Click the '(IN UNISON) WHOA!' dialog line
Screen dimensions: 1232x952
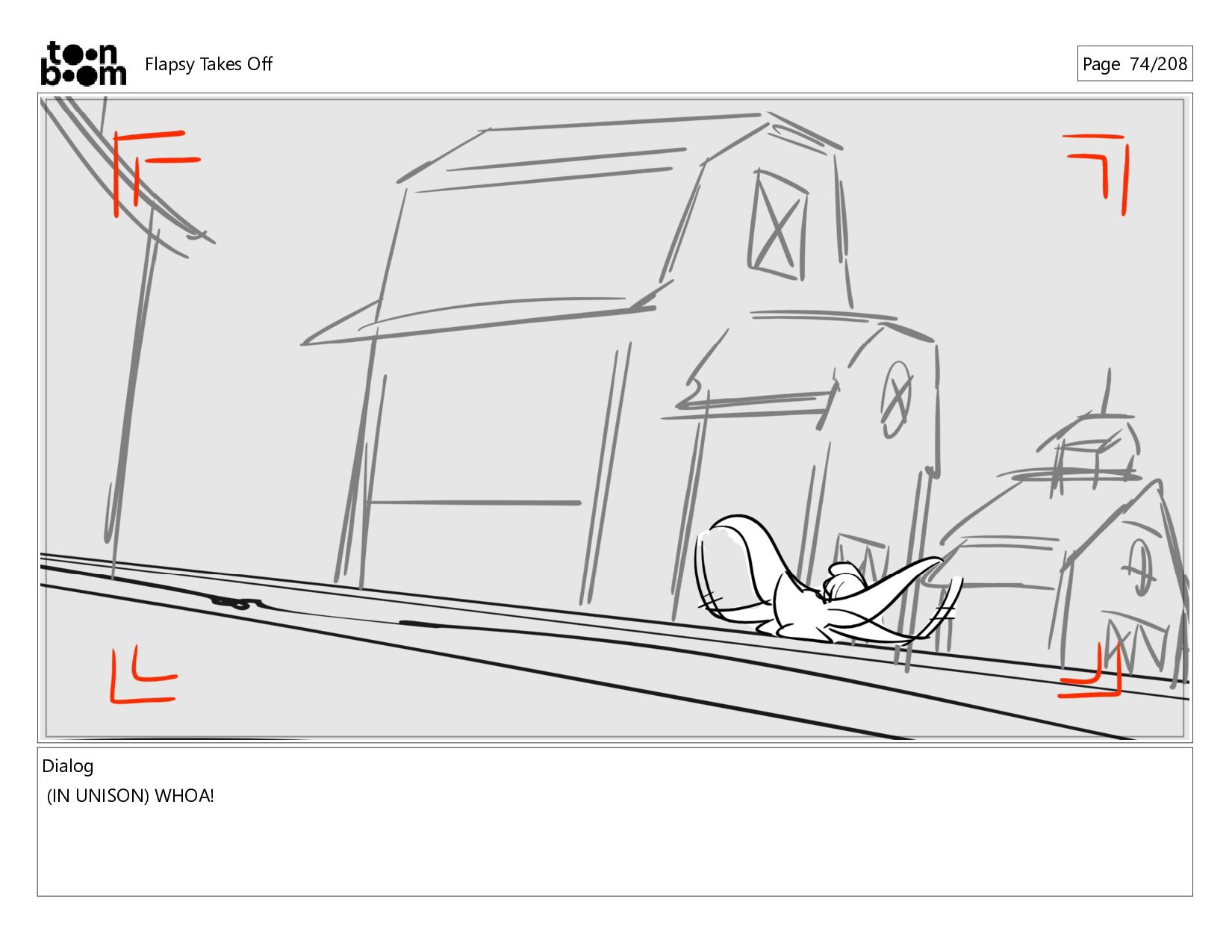point(131,796)
